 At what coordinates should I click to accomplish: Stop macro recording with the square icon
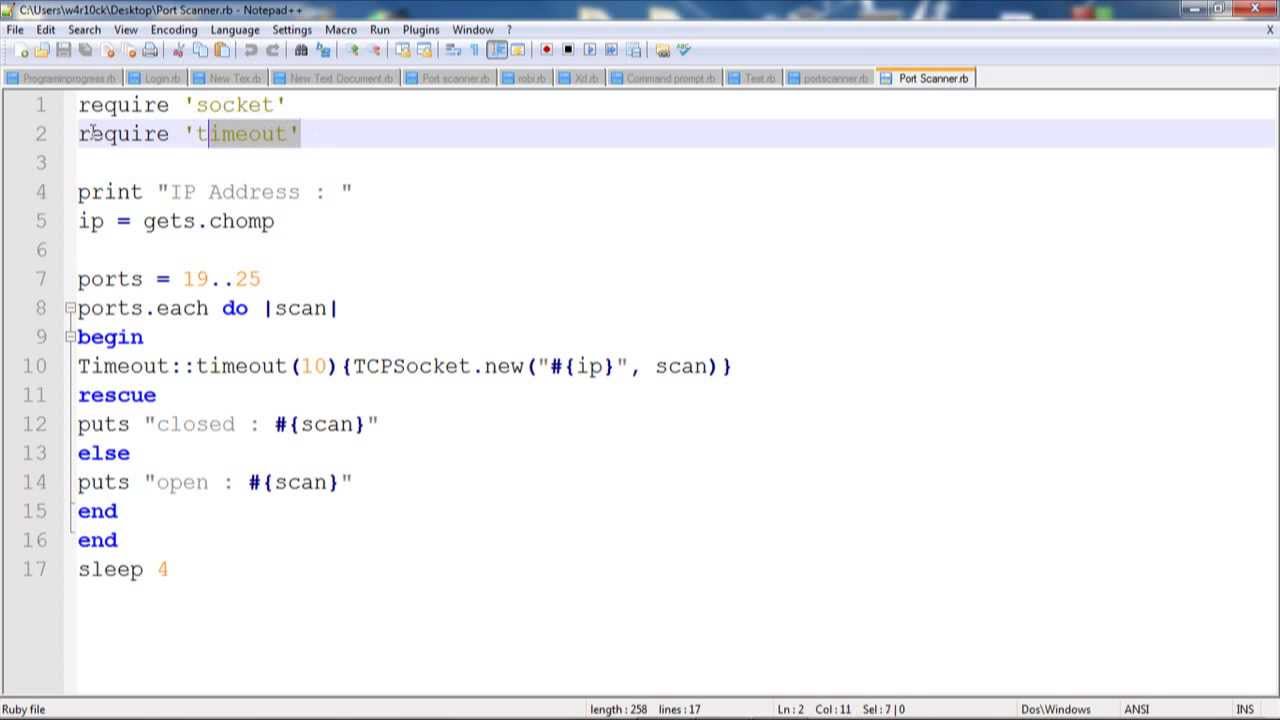pos(568,50)
